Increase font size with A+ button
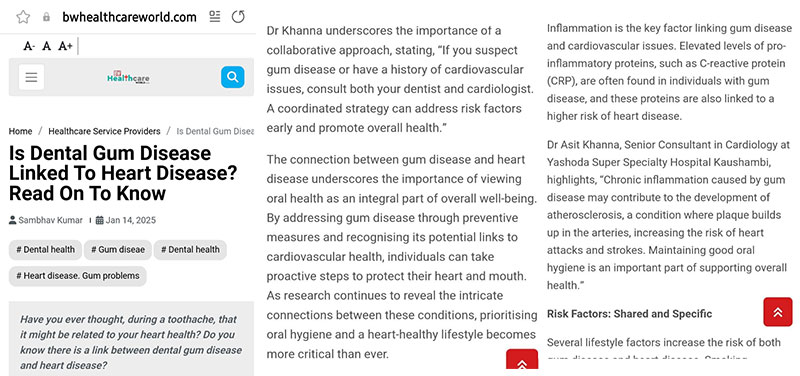800x376 pixels. pos(65,46)
